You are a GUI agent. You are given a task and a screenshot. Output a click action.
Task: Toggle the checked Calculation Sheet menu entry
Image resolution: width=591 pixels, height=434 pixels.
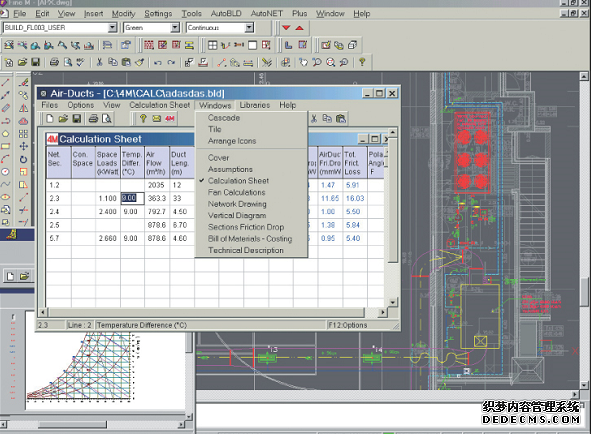[x=238, y=181]
